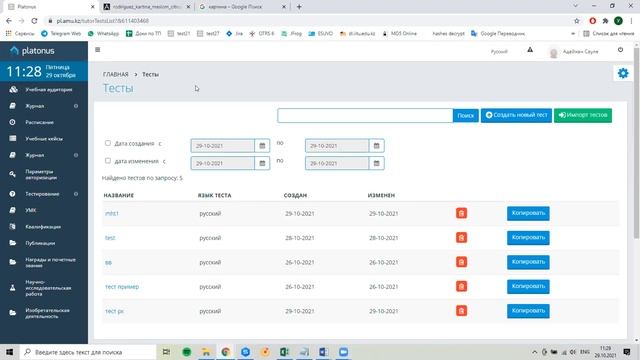Open the тест пример test link
Image resolution: width=640 pixels, height=360 pixels.
pyautogui.click(x=122, y=287)
